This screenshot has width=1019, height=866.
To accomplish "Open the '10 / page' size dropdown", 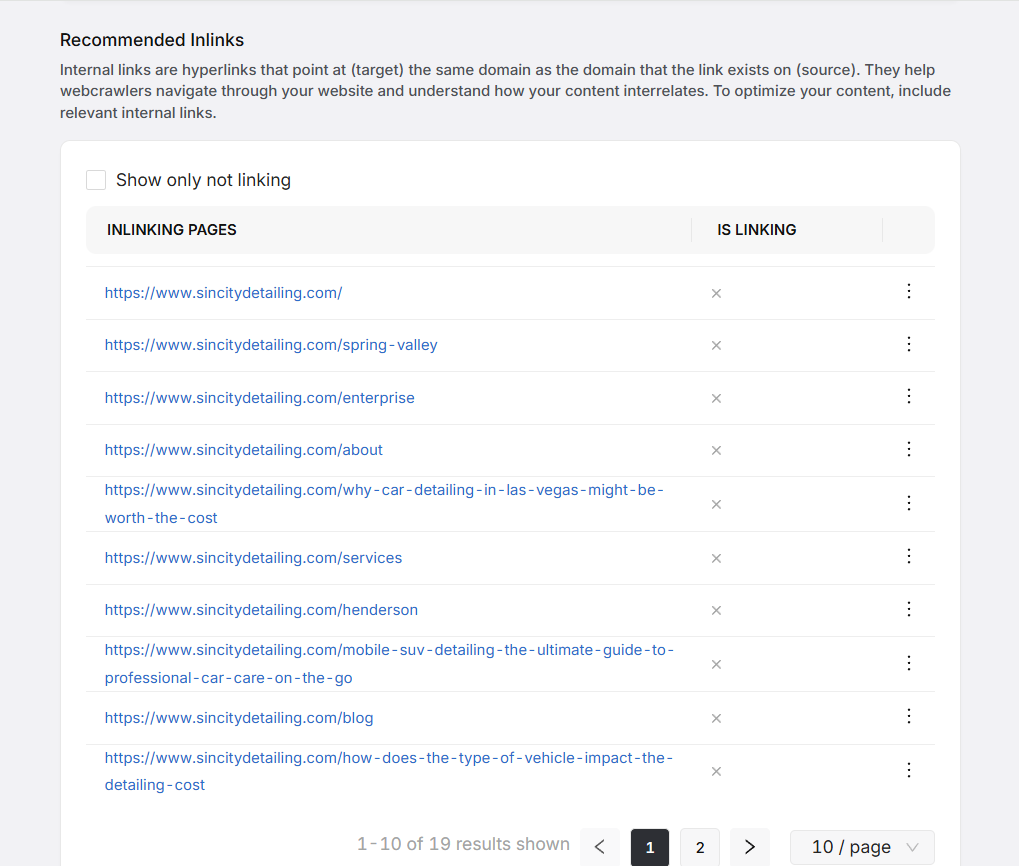I will (x=862, y=847).
